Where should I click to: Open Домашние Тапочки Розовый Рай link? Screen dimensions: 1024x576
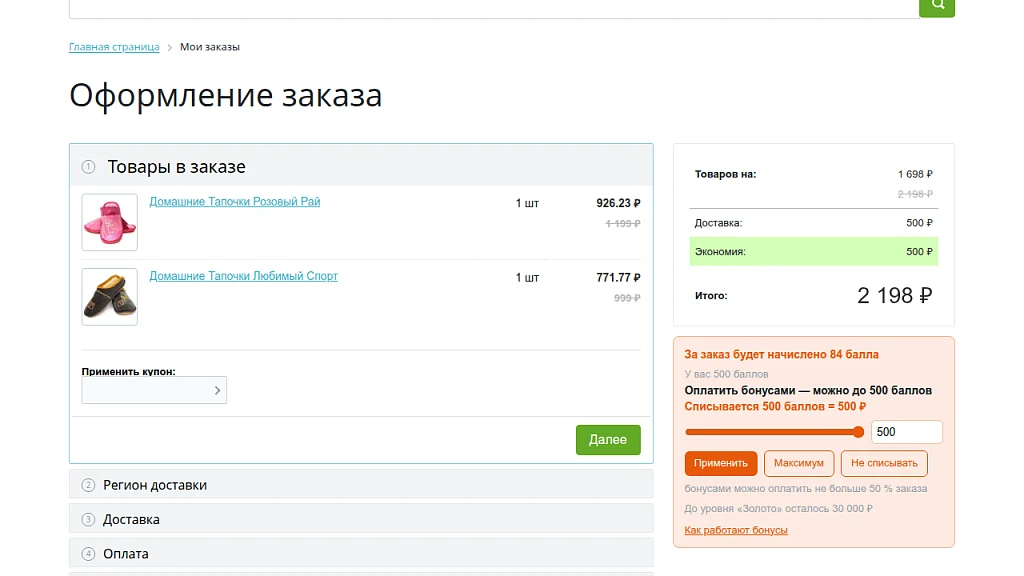[234, 202]
